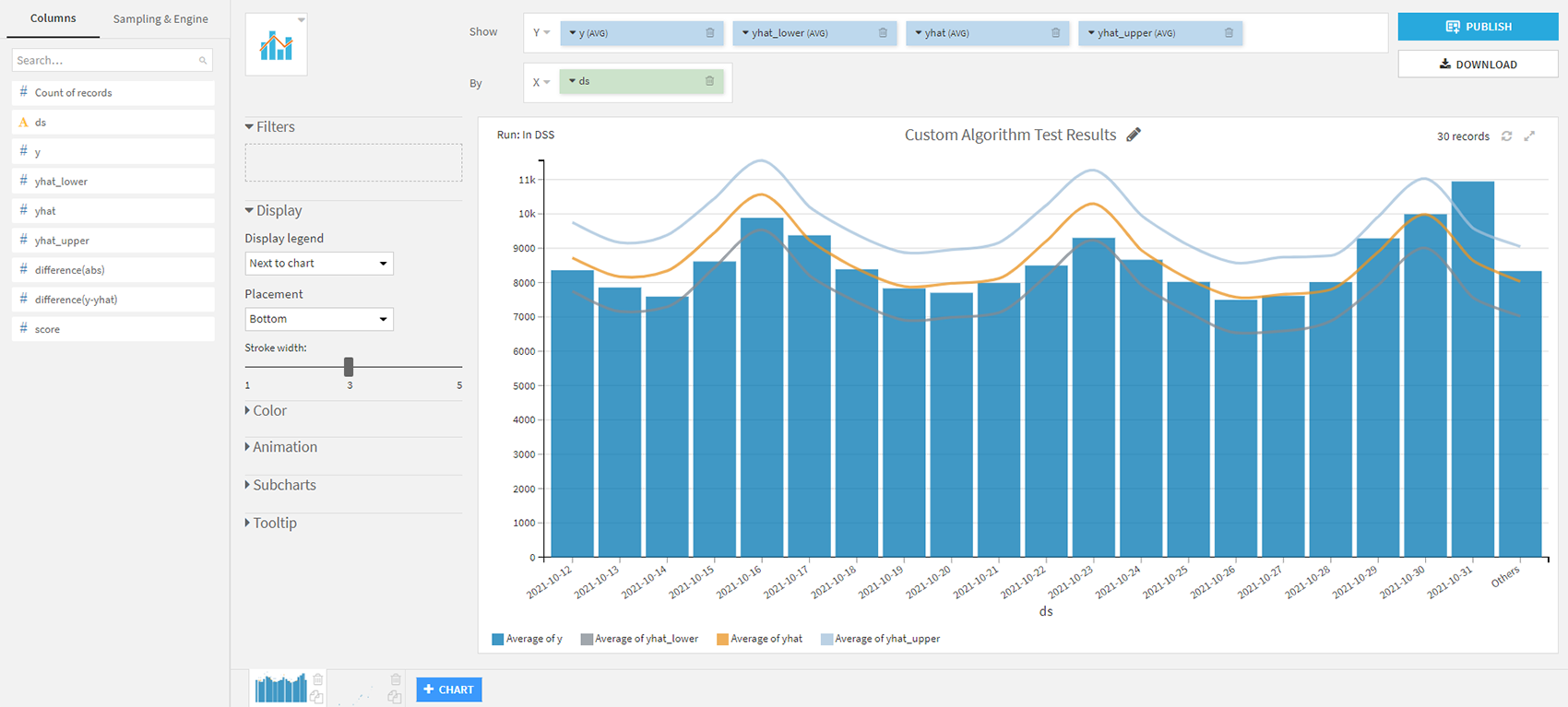Screen dimensions: 1568x707
Task: Remove ds dimension with its trash icon
Action: (x=710, y=81)
